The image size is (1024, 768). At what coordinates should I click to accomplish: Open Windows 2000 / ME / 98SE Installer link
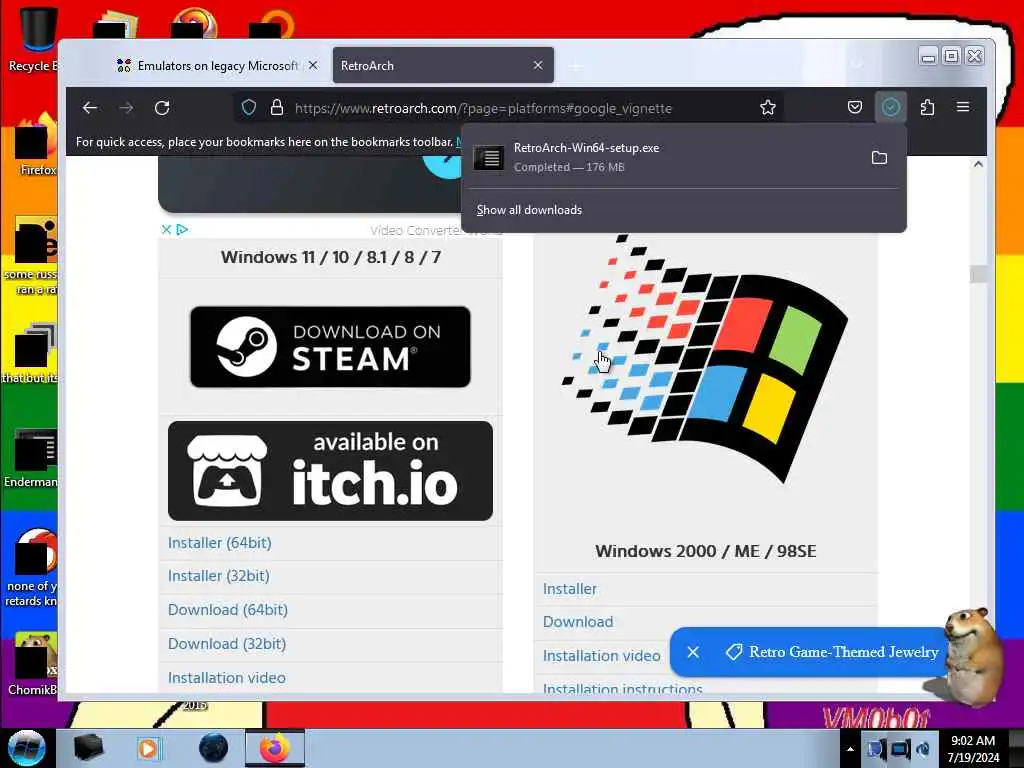[x=569, y=589]
